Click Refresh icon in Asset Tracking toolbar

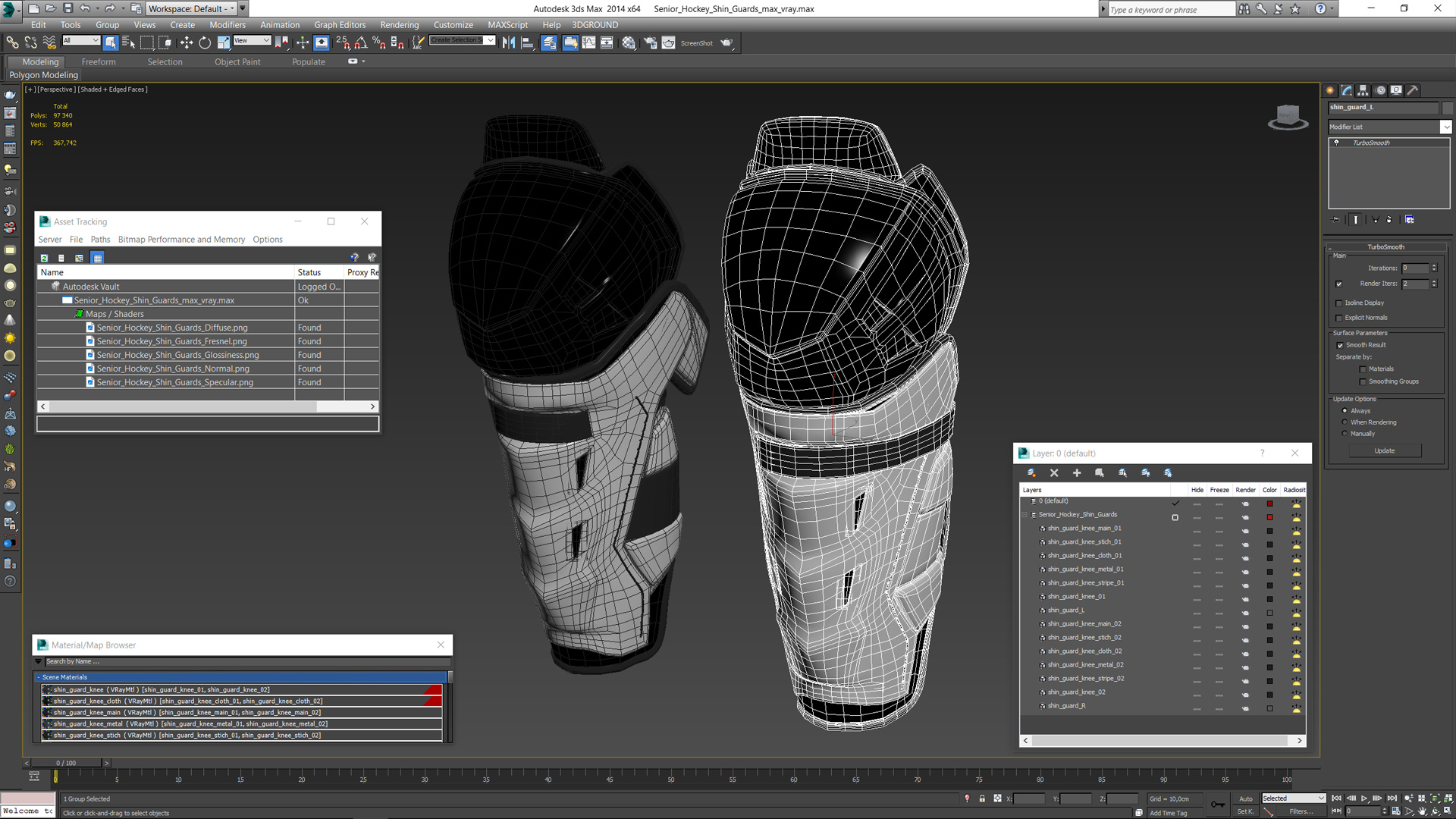pos(45,259)
